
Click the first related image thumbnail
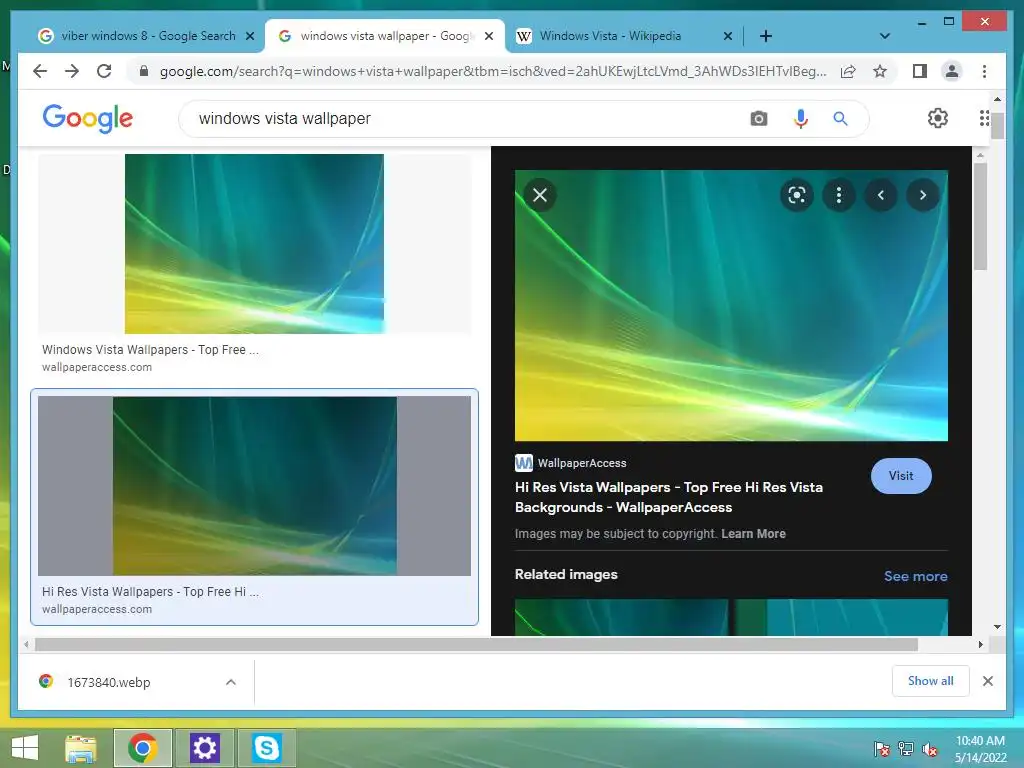tap(621, 617)
